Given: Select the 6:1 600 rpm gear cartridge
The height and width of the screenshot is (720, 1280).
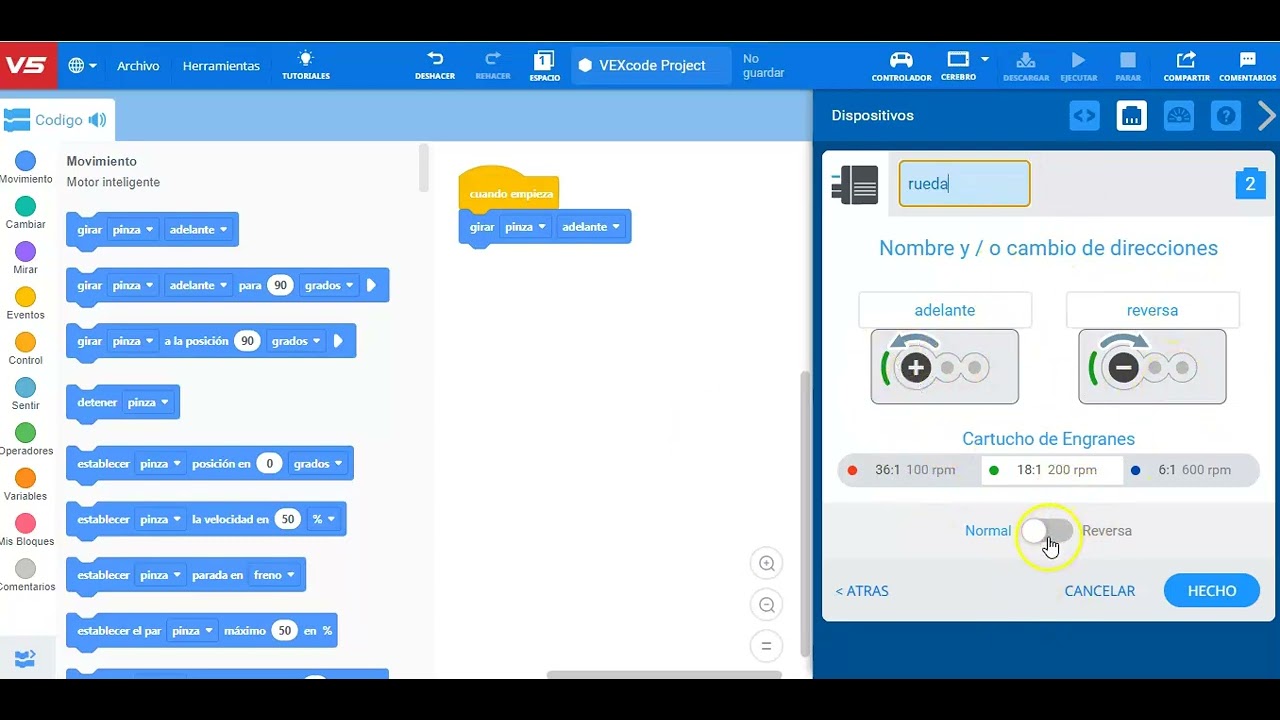Looking at the screenshot, I should click(1190, 470).
